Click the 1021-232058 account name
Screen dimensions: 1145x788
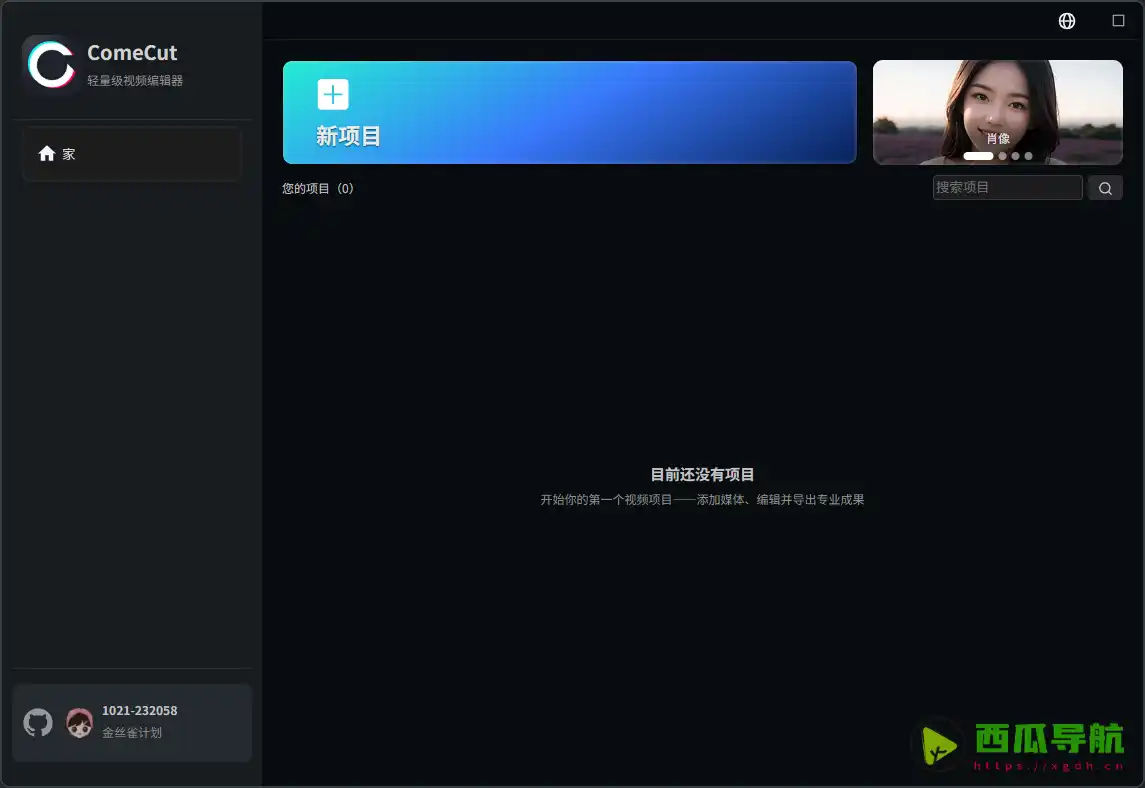(x=139, y=710)
